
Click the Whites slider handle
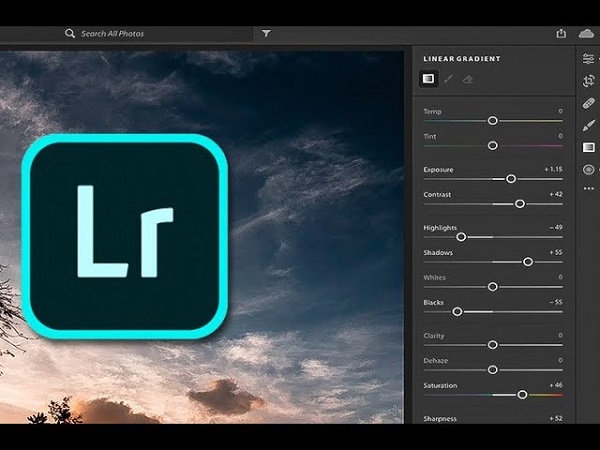pos(492,287)
